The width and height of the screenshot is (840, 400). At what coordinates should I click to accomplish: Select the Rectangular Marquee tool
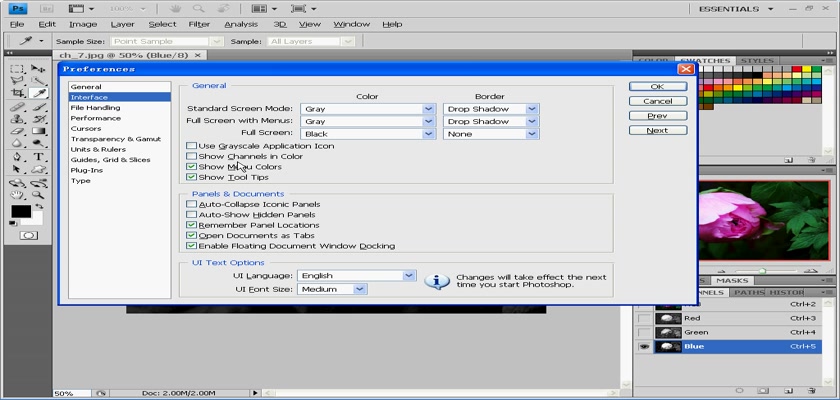pos(17,69)
